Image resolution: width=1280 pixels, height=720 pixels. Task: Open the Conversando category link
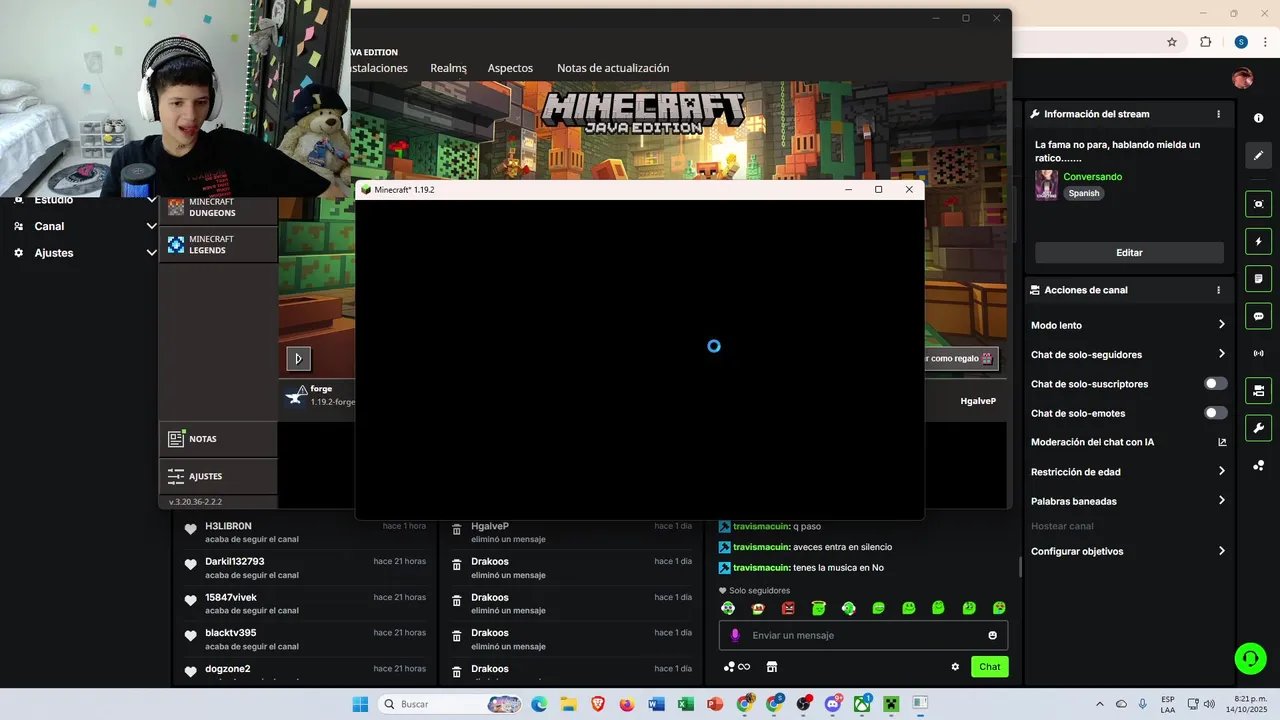tap(1092, 177)
